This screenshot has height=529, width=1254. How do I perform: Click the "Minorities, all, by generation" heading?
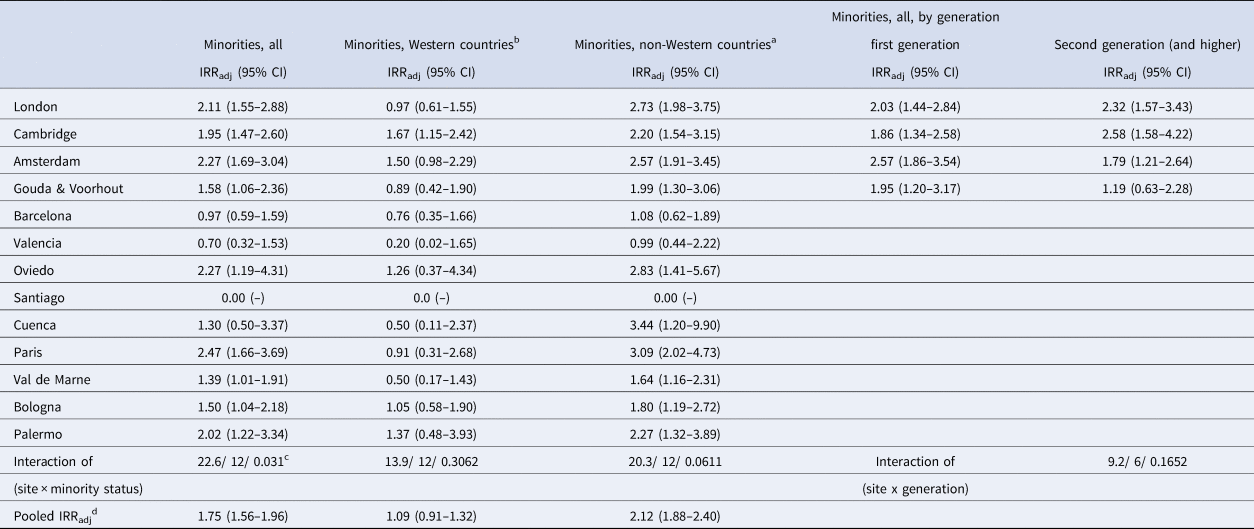[915, 17]
